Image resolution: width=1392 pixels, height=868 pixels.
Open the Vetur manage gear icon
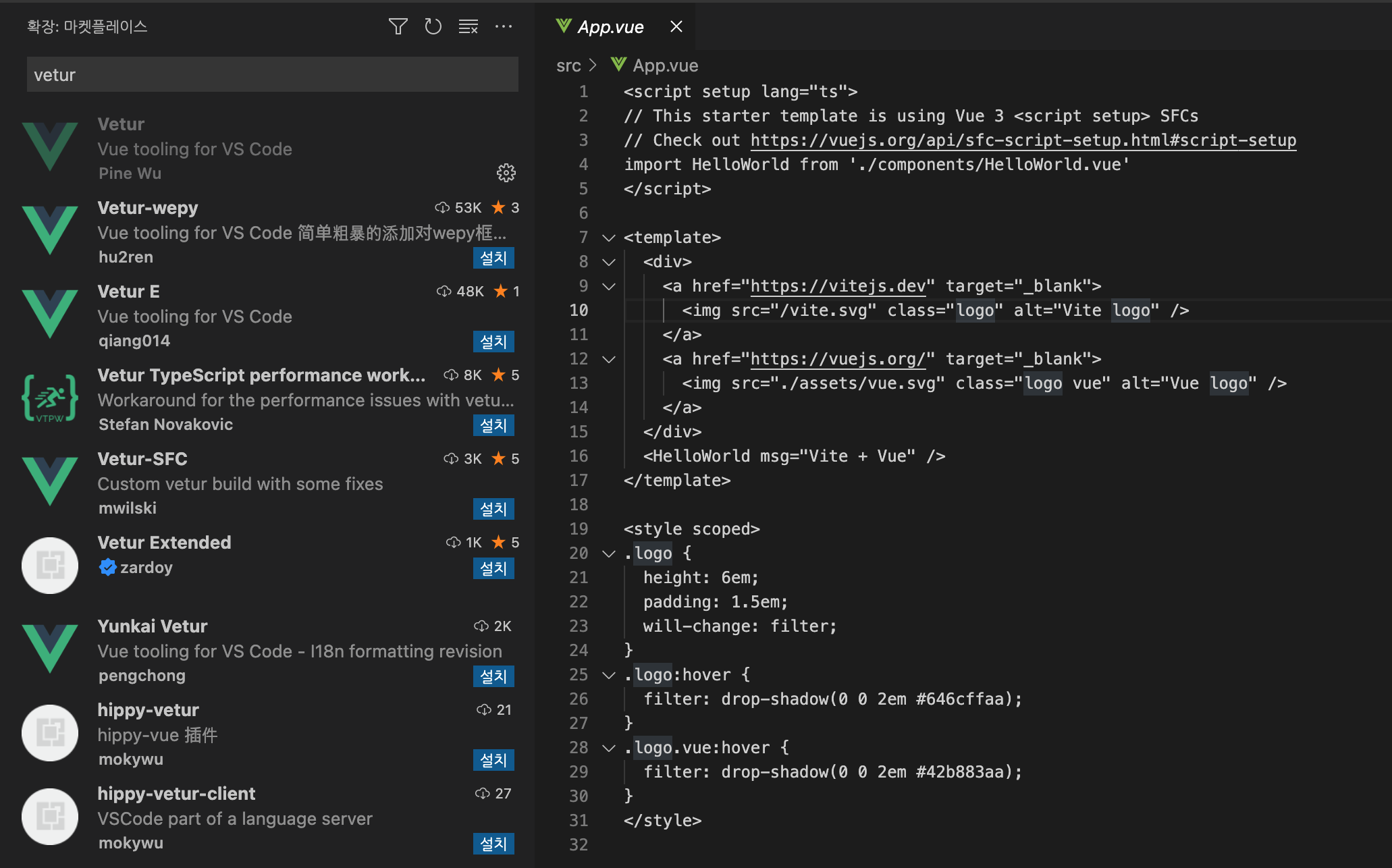[x=506, y=173]
